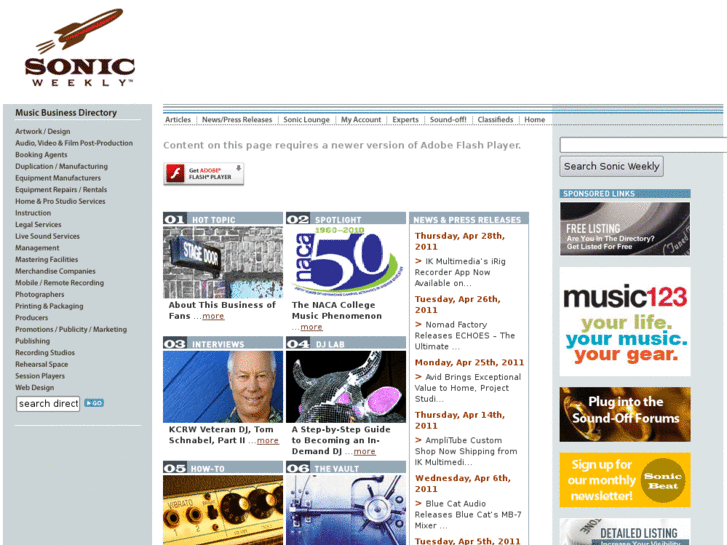
Task: Open the Articles menu item
Action: pos(178,120)
